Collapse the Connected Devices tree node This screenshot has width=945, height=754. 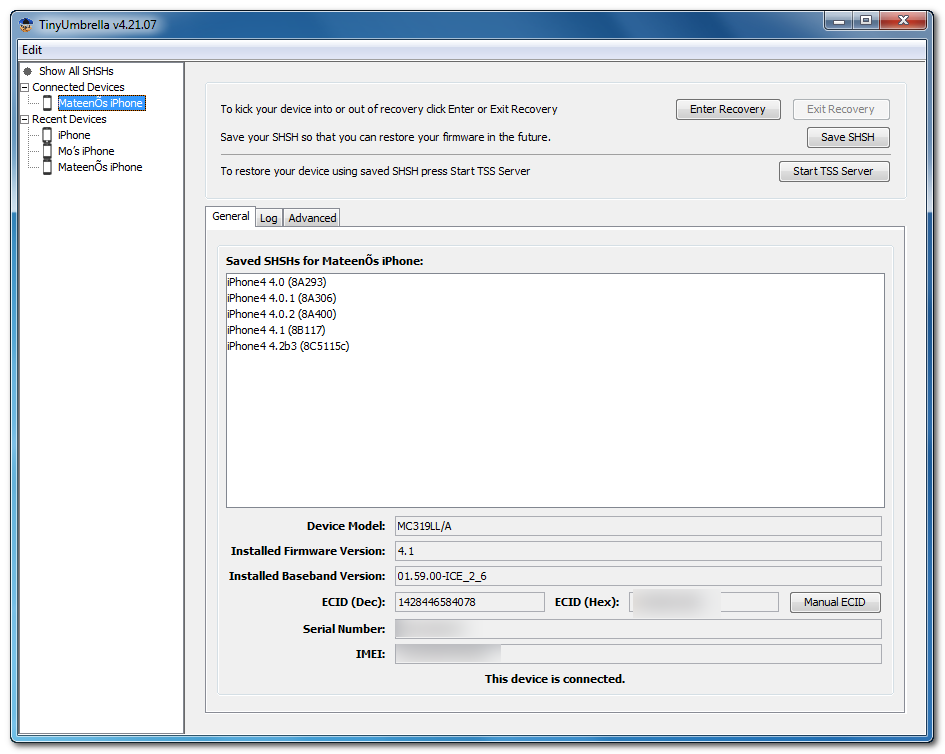click(x=25, y=87)
